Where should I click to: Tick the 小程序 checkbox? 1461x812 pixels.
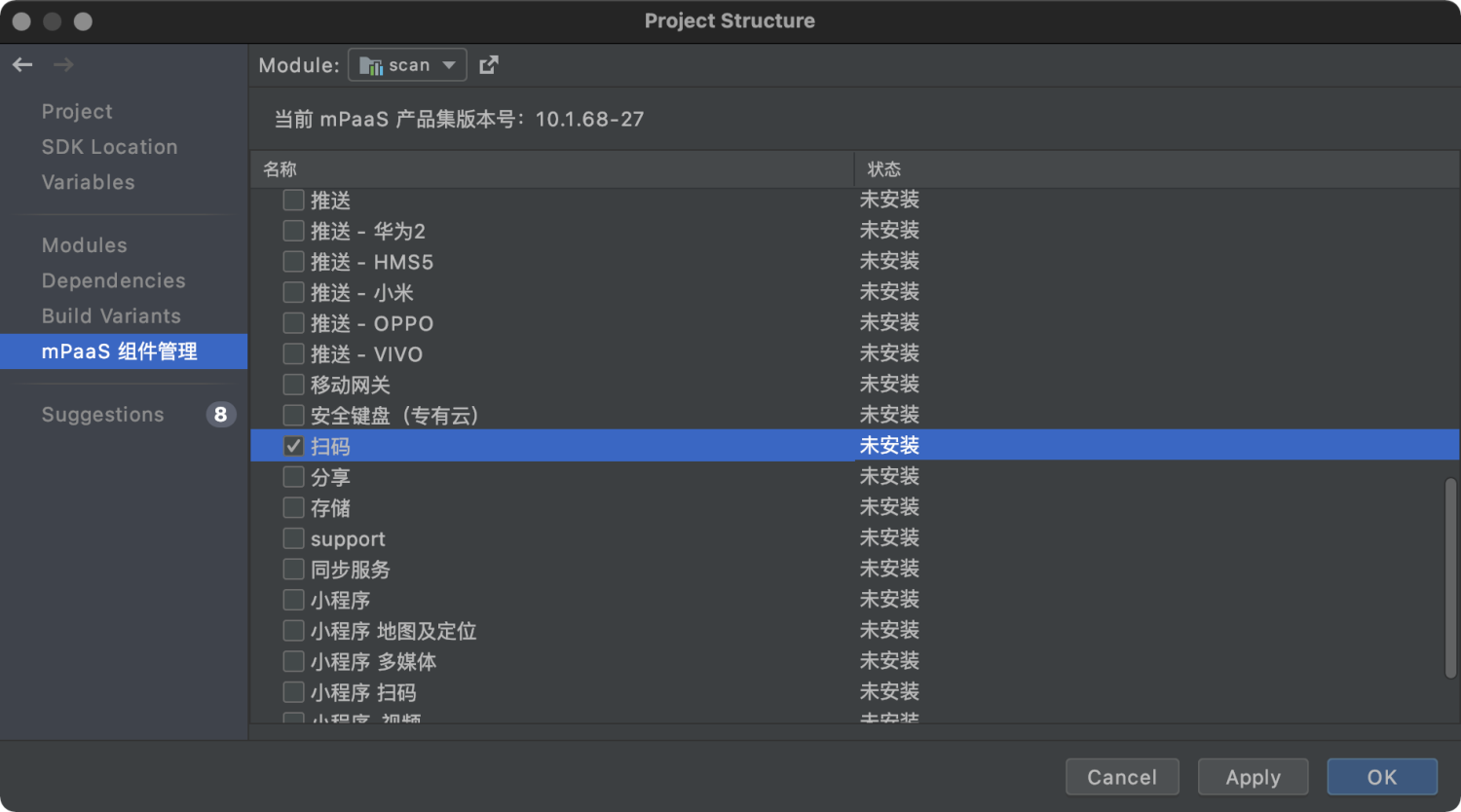[293, 600]
